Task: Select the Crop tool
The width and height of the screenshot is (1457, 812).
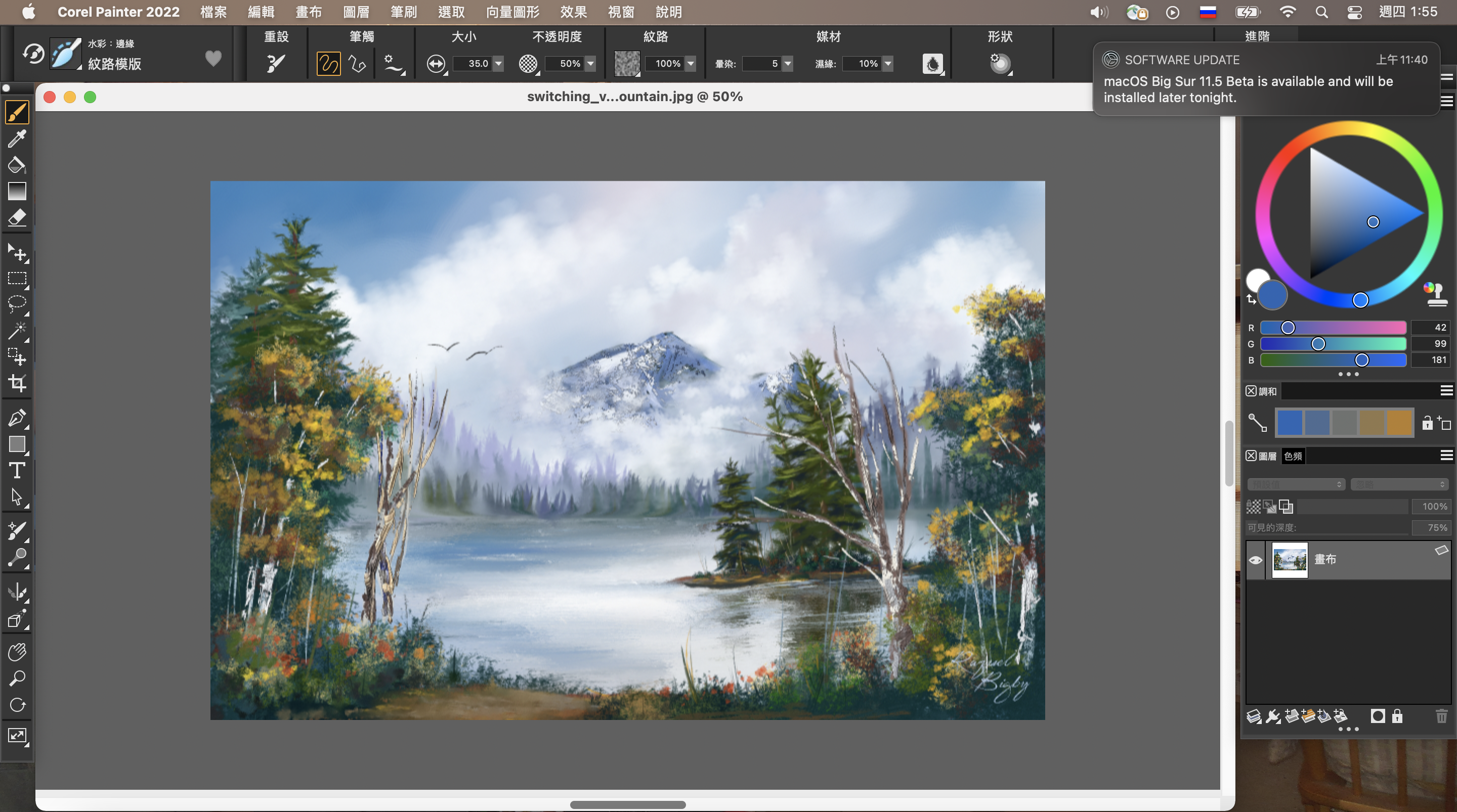Action: point(17,383)
